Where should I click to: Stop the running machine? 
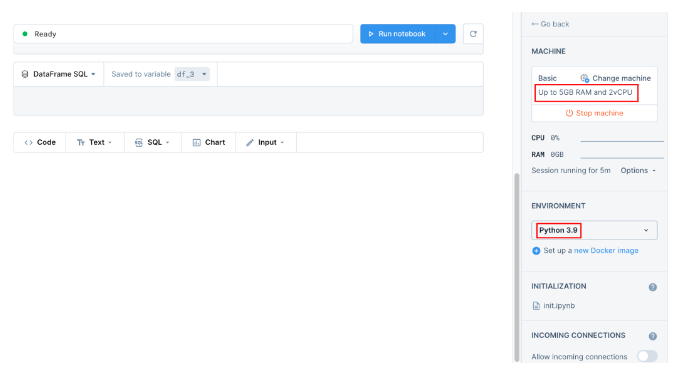(x=594, y=113)
